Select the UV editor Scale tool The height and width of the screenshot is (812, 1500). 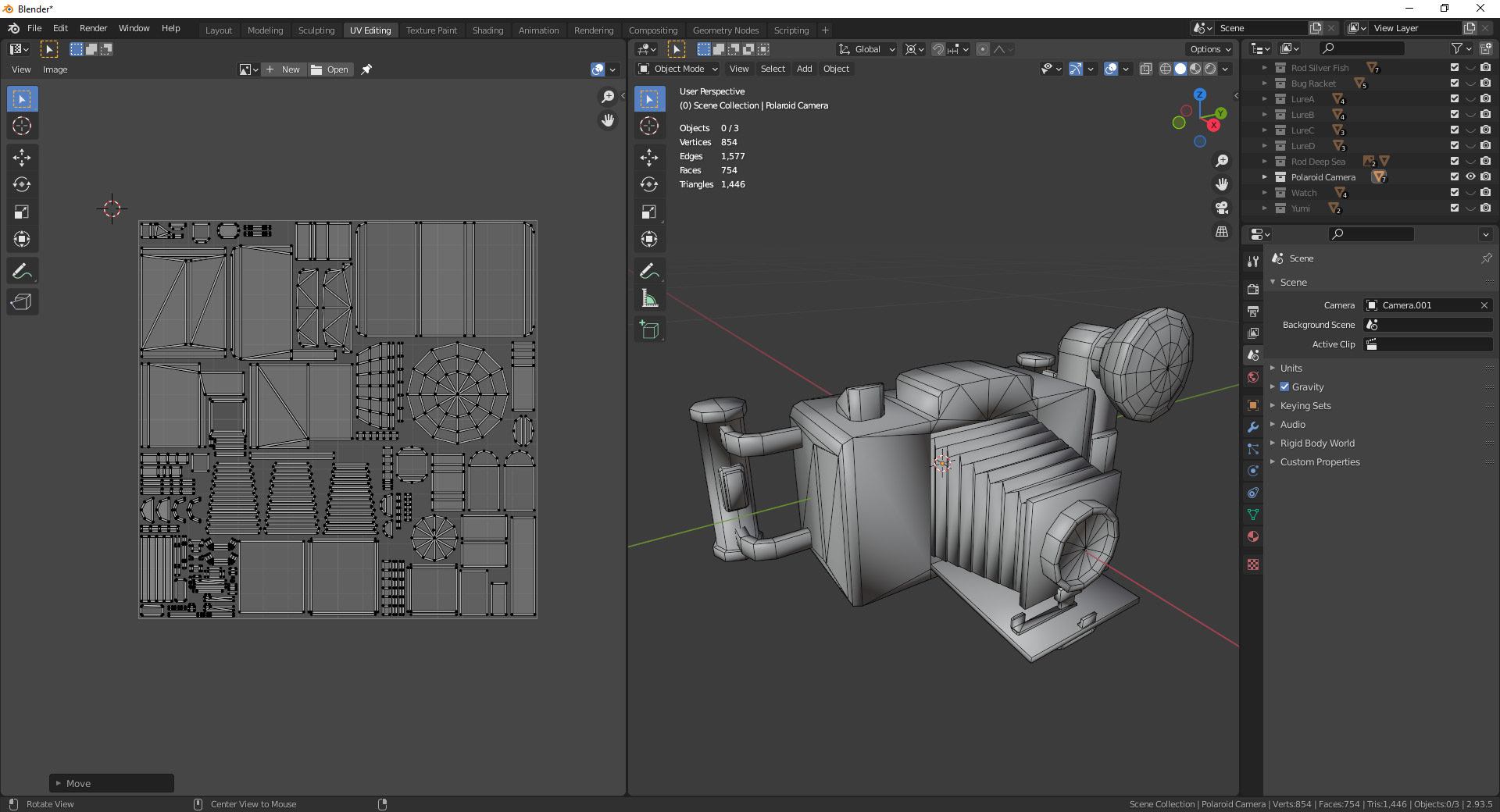22,212
